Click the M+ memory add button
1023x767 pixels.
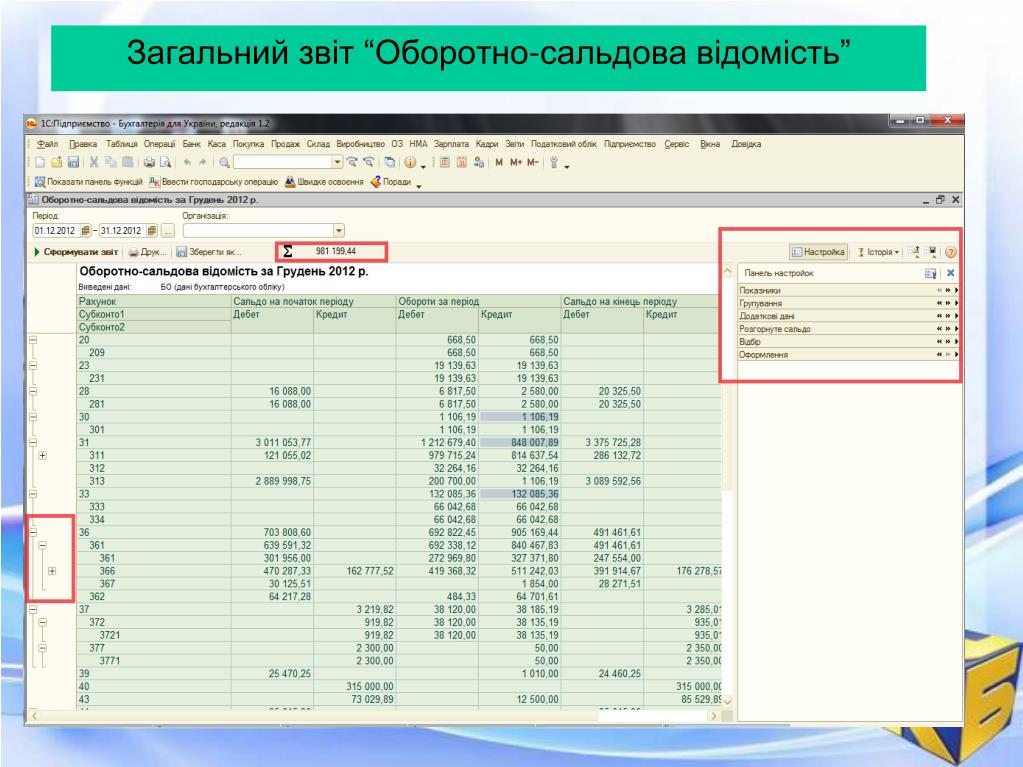coord(516,162)
